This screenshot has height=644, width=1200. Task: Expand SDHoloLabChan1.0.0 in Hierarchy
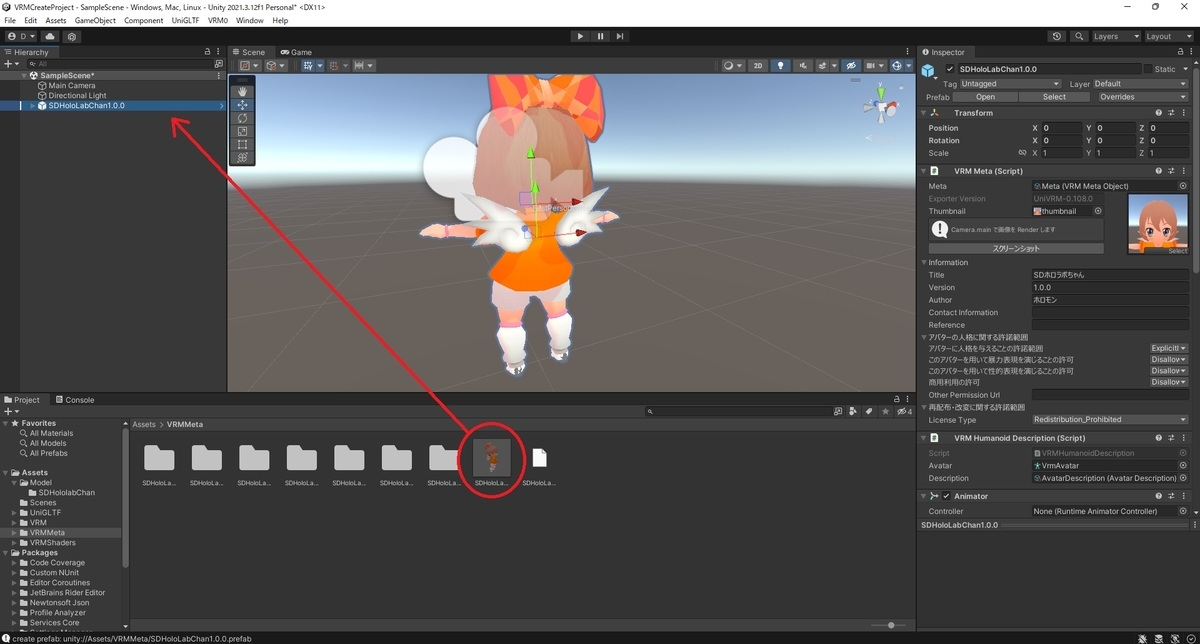[x=32, y=106]
